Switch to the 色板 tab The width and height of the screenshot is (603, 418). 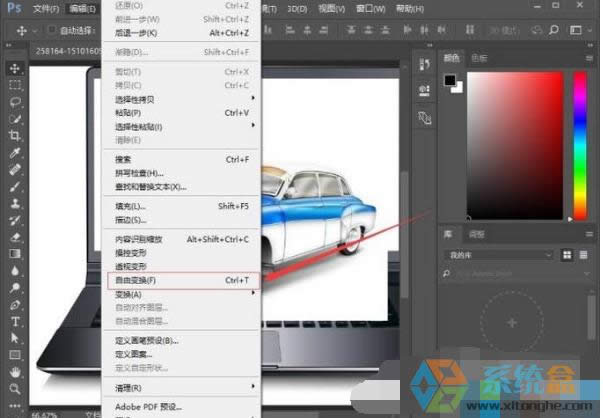pyautogui.click(x=480, y=57)
